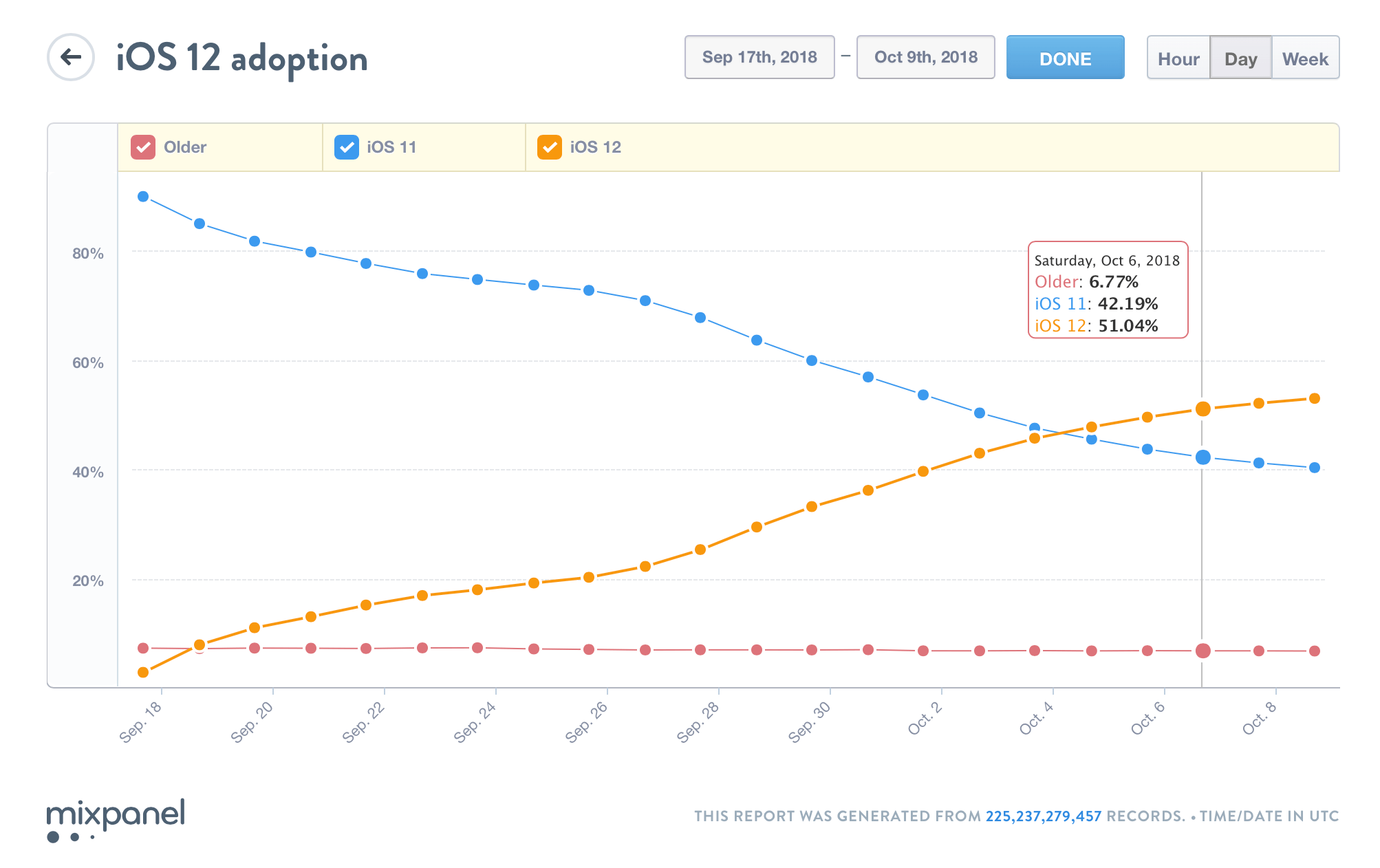Uncheck the iOS 12 series checkbox
This screenshot has height=868, width=1380.
pyautogui.click(x=550, y=147)
